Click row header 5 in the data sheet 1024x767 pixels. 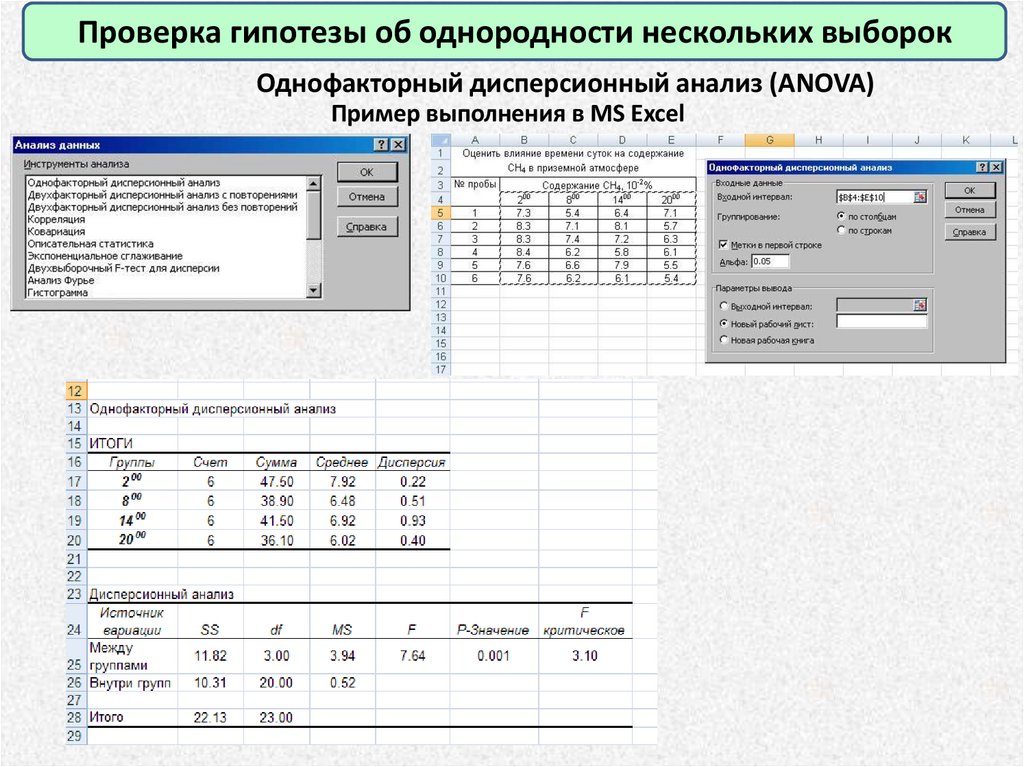pos(440,213)
